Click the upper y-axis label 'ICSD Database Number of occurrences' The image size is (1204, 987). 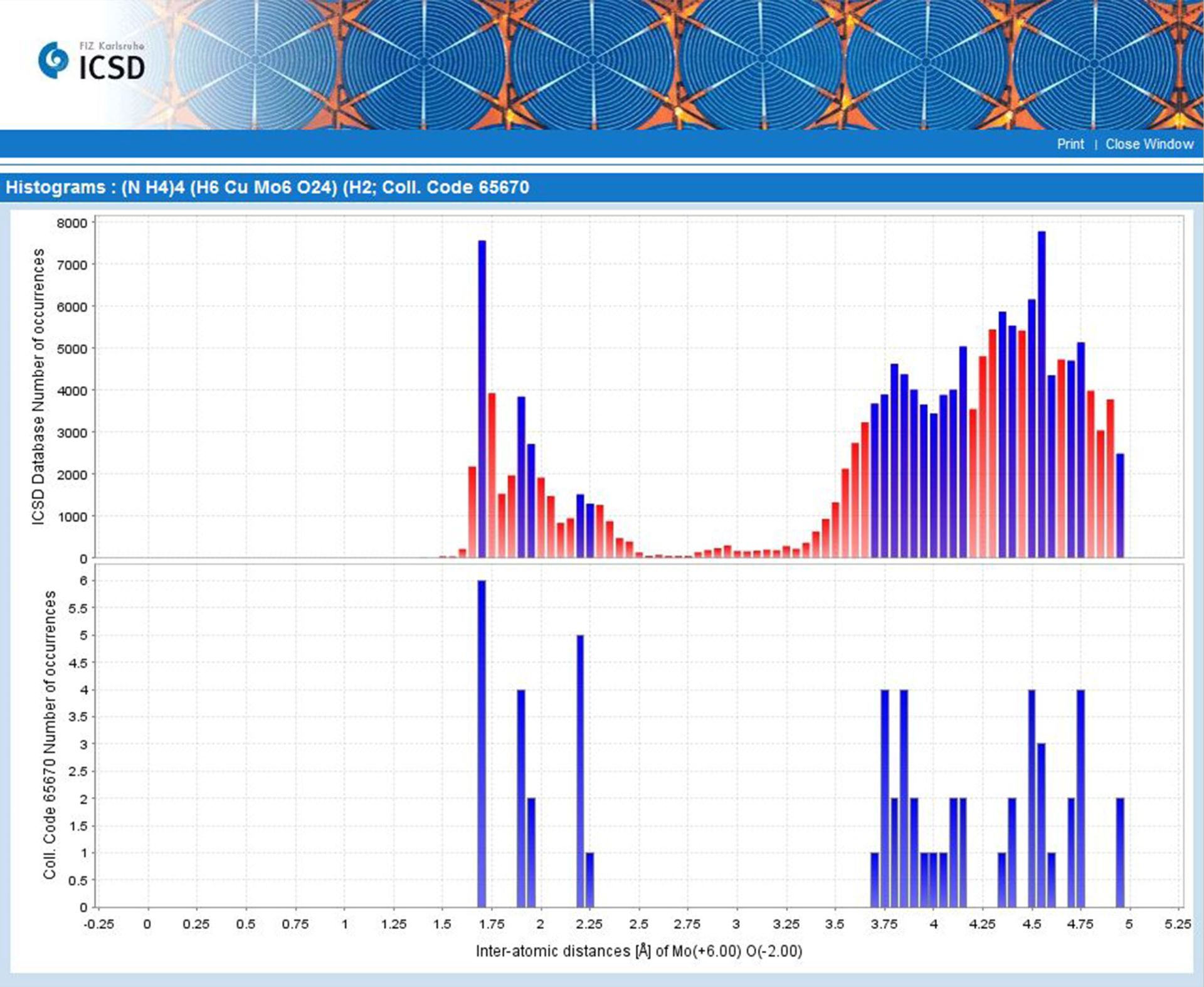(x=39, y=386)
